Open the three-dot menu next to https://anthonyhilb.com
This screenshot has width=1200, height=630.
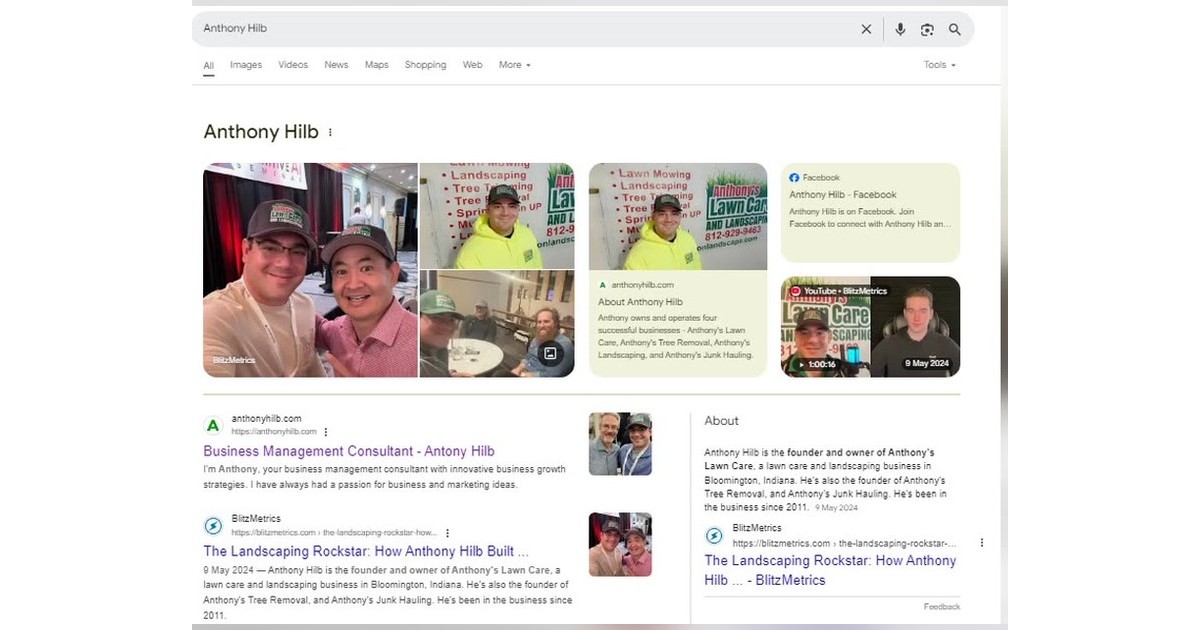point(326,432)
